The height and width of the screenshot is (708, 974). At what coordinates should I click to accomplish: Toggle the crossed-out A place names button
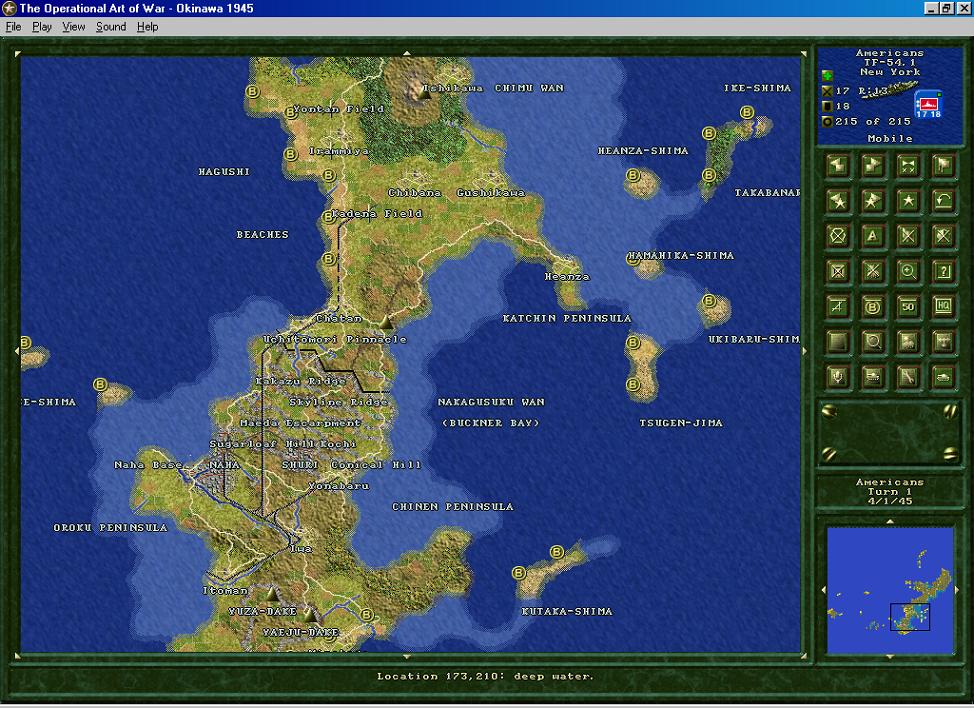(837, 307)
